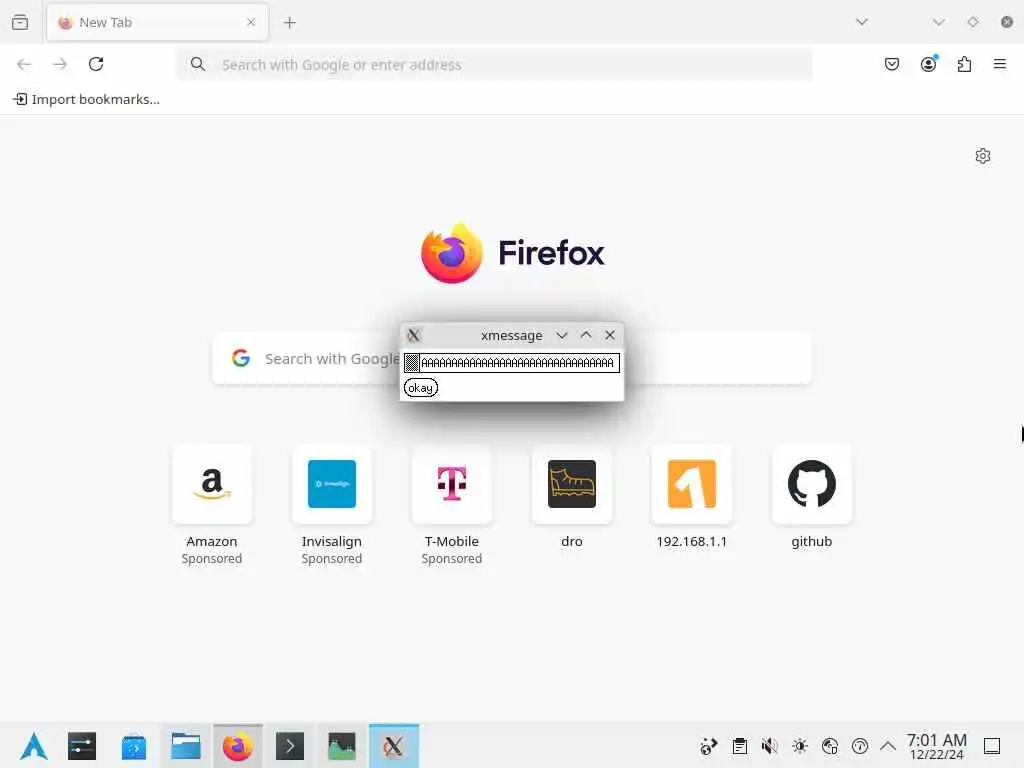Open the Pocket save icon
Viewport: 1024px width, 768px height.
892,64
